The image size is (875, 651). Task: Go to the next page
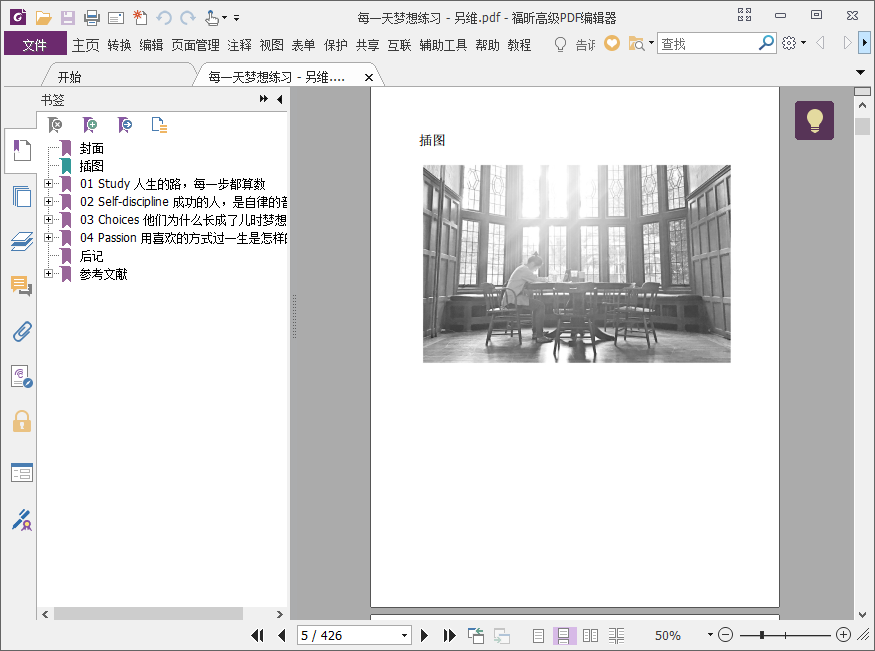pos(424,635)
